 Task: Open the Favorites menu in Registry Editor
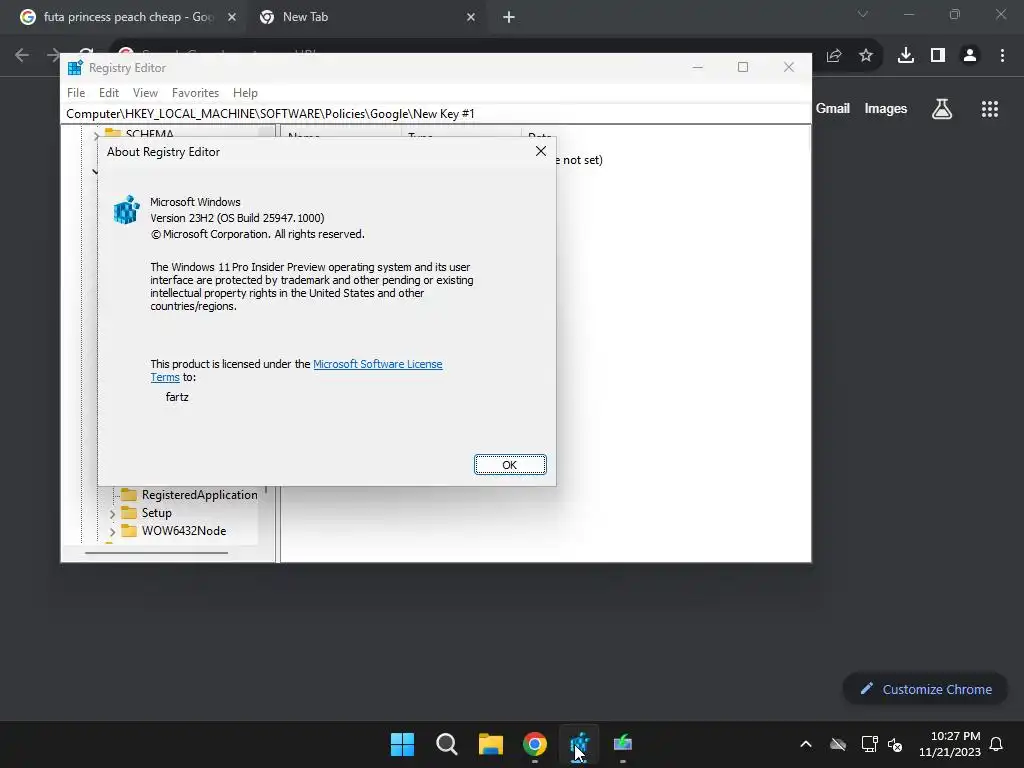(195, 93)
